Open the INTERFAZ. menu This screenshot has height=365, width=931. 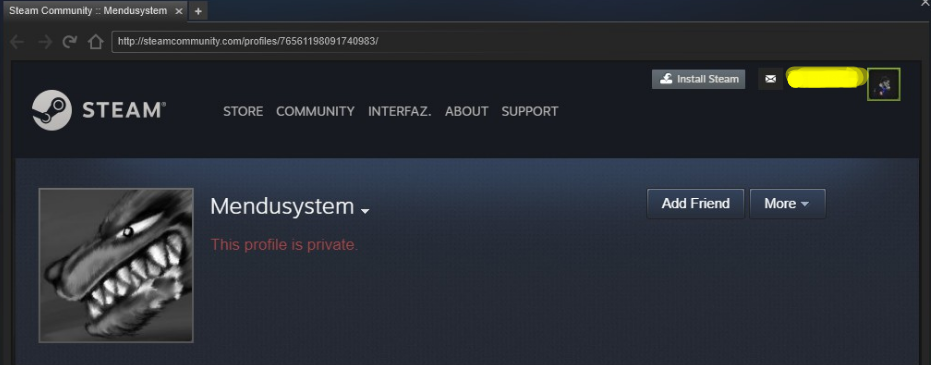pos(400,112)
